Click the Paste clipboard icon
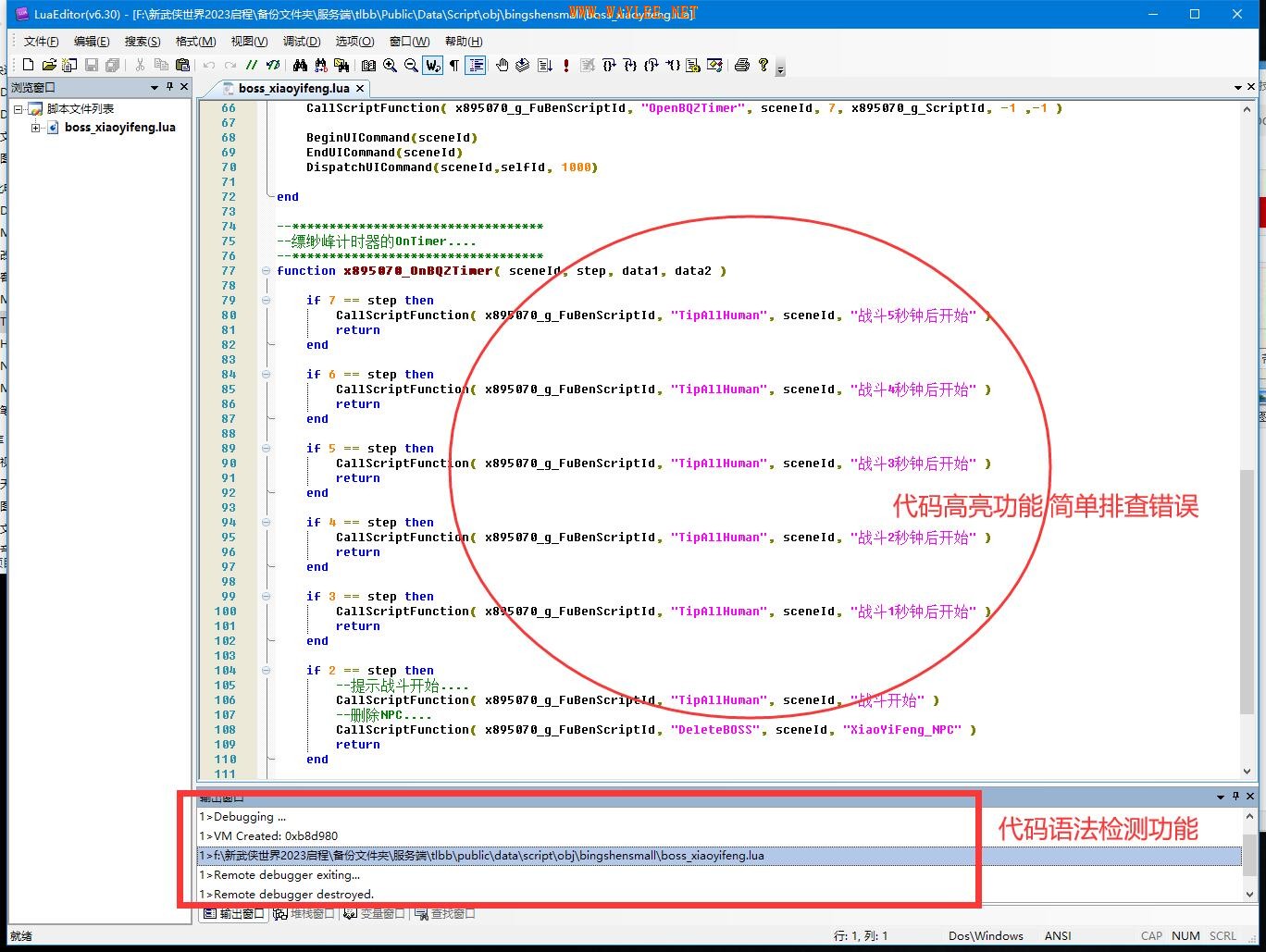 (x=182, y=65)
